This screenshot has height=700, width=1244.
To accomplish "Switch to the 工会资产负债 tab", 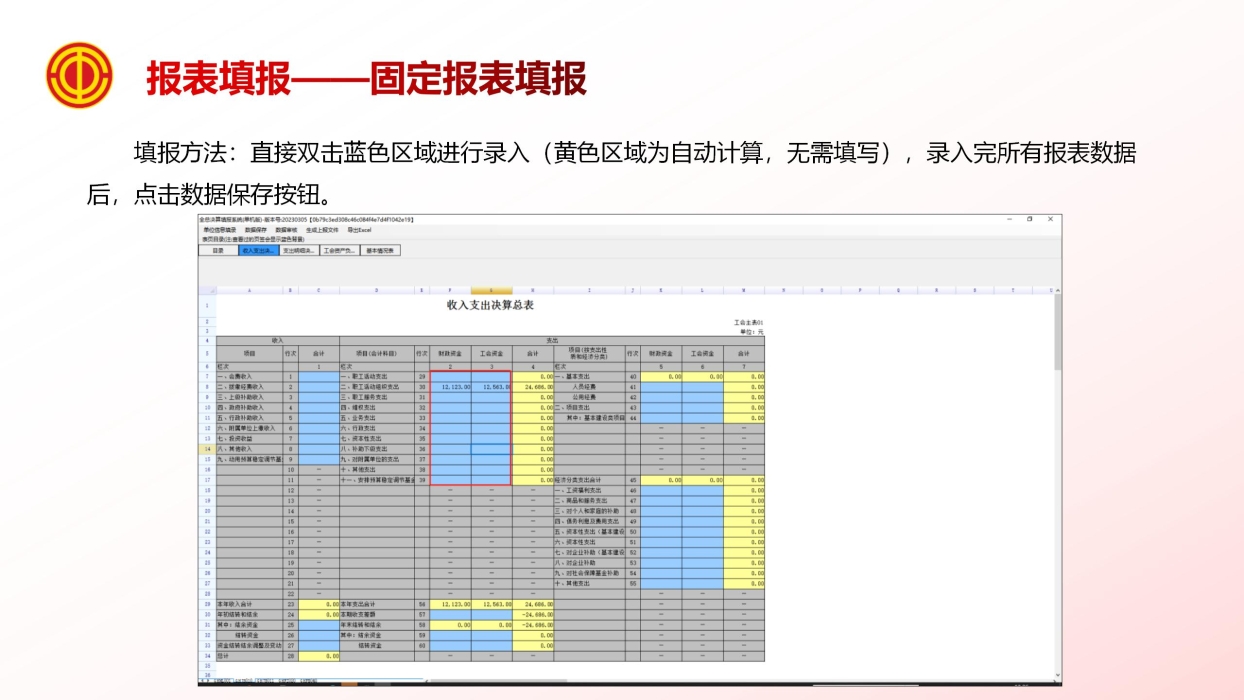I will [338, 251].
